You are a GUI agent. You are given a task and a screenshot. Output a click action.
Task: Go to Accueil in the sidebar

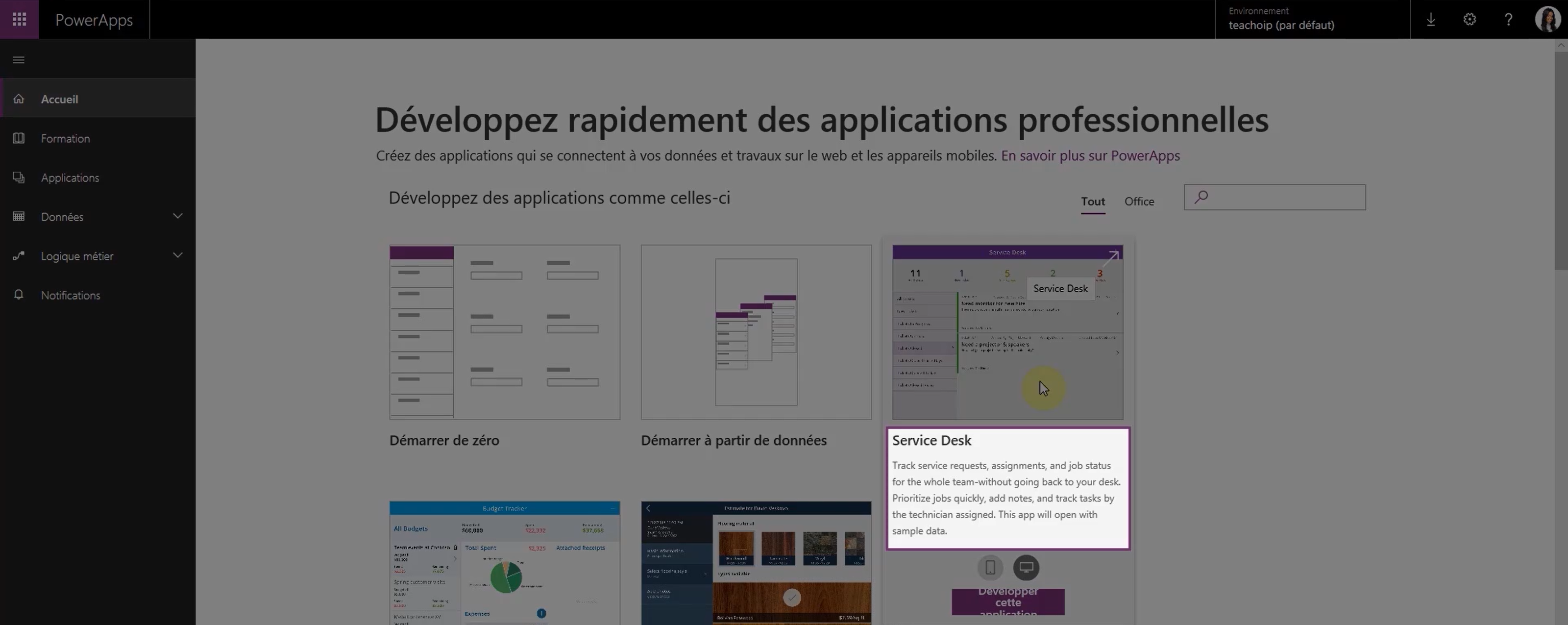(x=98, y=99)
